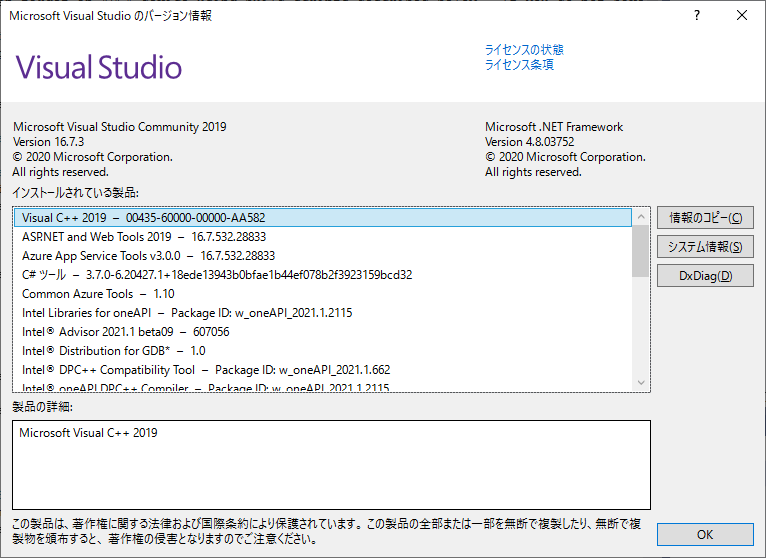Click the Microsoft .NET Framework text
This screenshot has height=558, width=766.
click(x=554, y=127)
